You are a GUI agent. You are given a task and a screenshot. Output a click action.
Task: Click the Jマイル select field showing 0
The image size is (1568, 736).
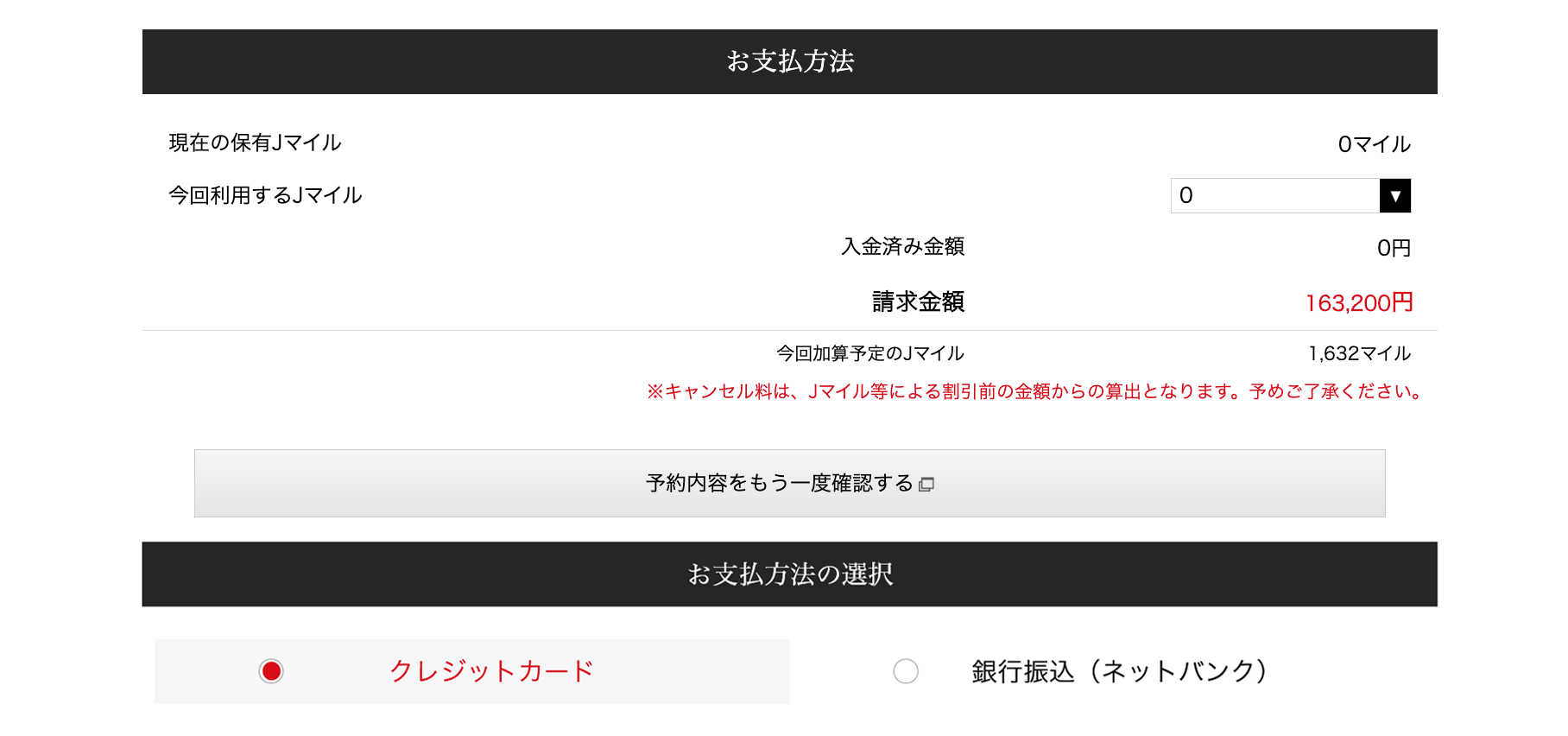tap(1290, 196)
